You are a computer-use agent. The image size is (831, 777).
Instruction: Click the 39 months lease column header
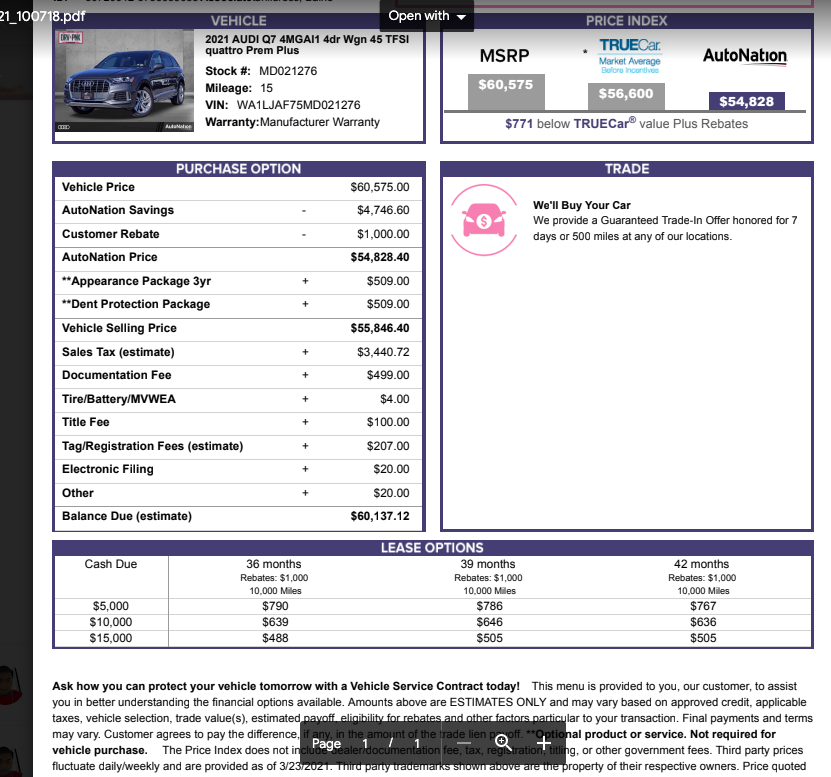click(488, 564)
